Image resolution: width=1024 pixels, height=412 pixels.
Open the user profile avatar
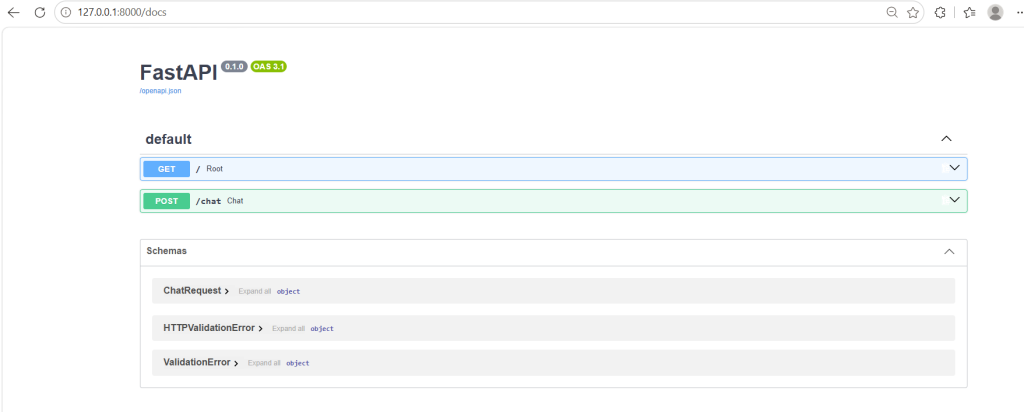click(x=995, y=12)
